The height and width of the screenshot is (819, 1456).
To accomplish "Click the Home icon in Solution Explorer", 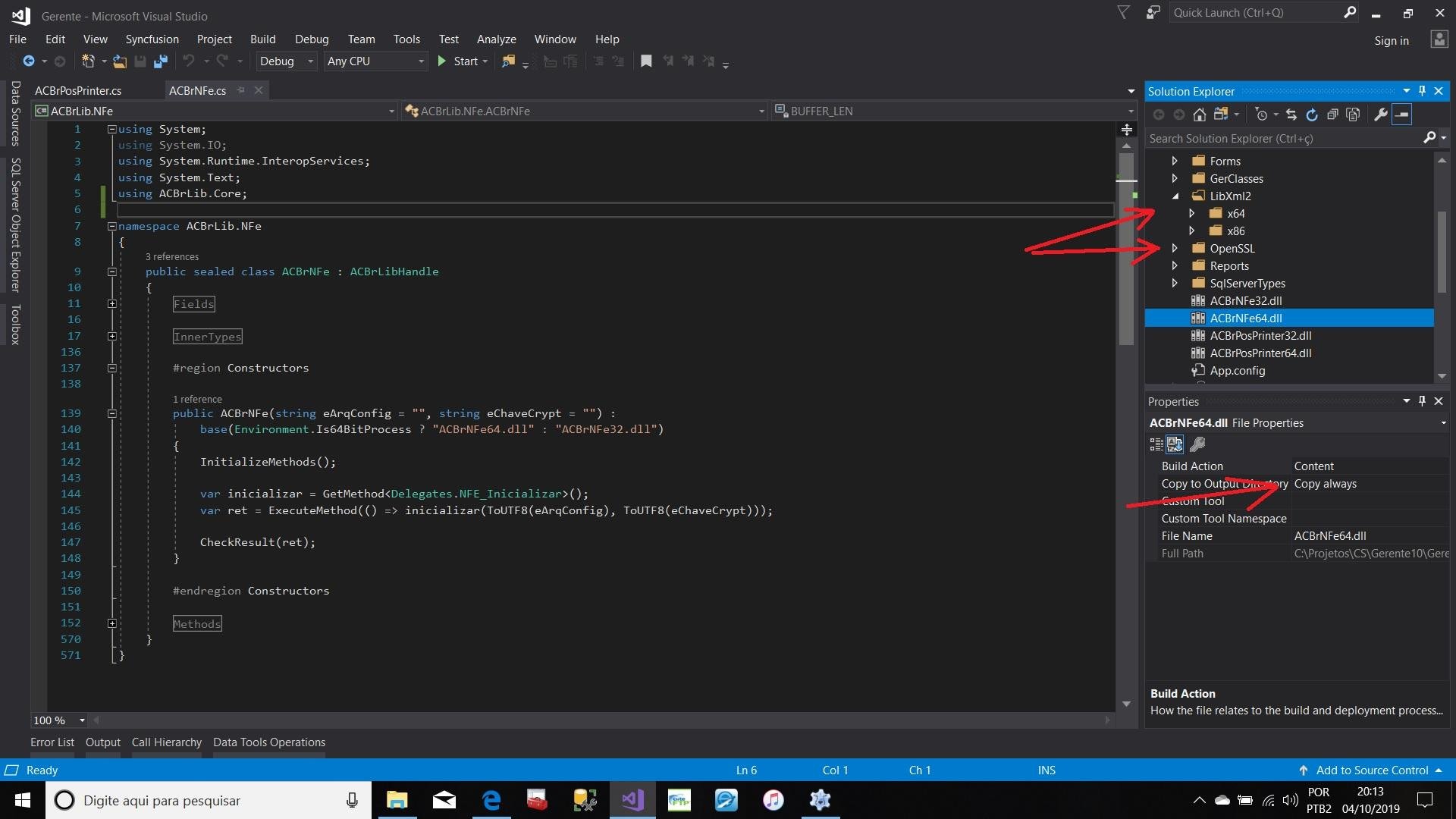I will click(x=1200, y=115).
